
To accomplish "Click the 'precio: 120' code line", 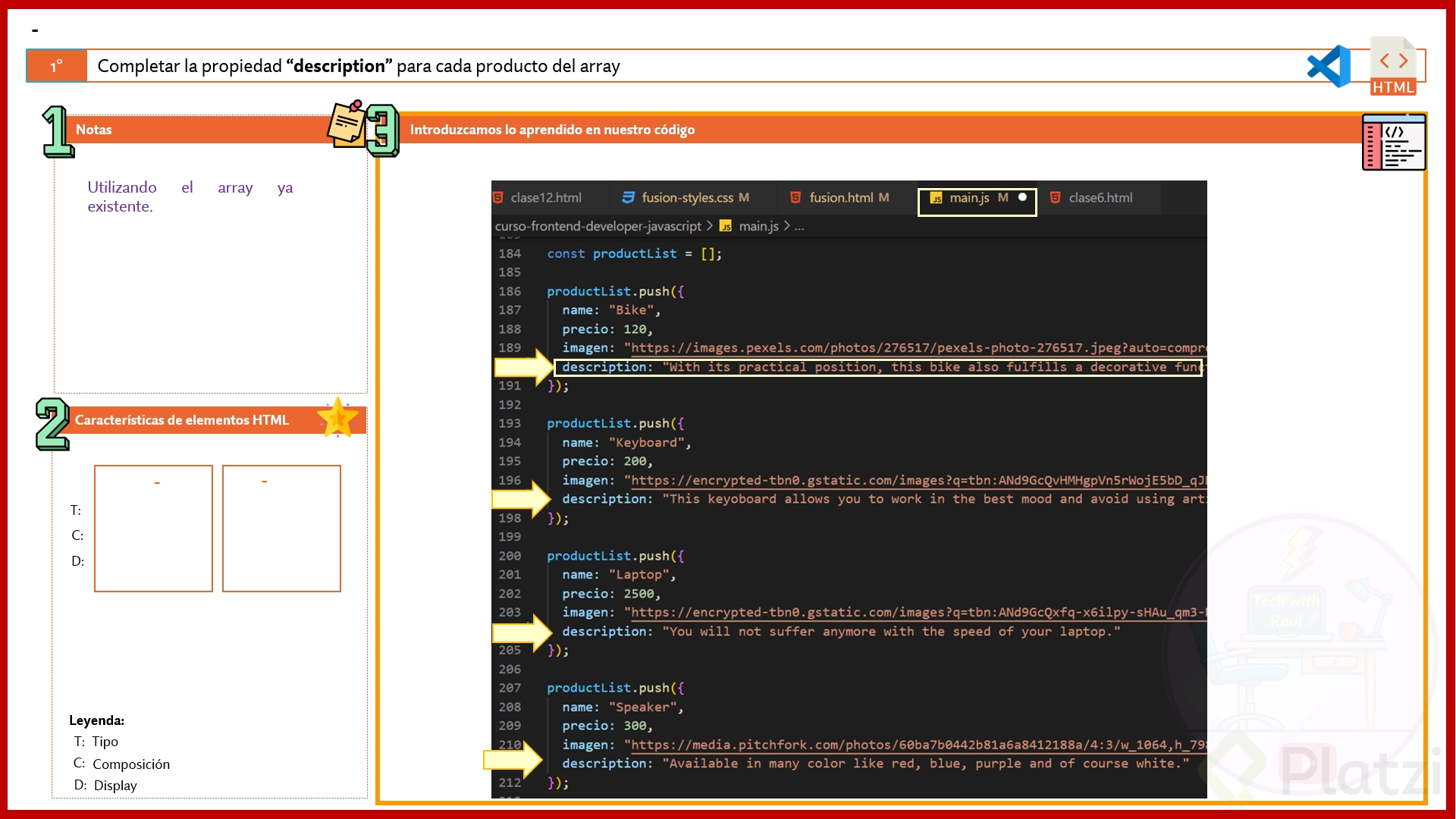I will (x=607, y=329).
